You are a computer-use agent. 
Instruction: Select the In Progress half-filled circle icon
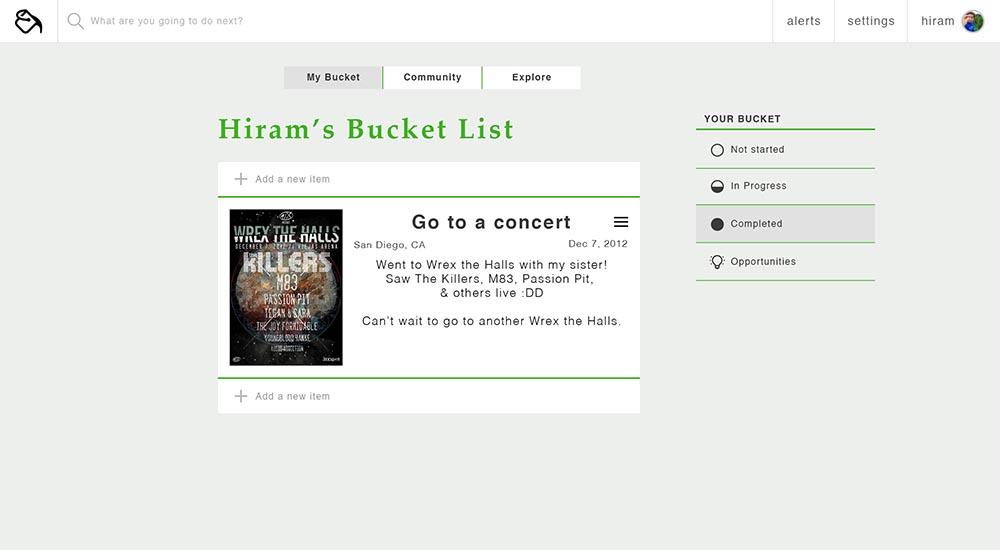click(717, 186)
